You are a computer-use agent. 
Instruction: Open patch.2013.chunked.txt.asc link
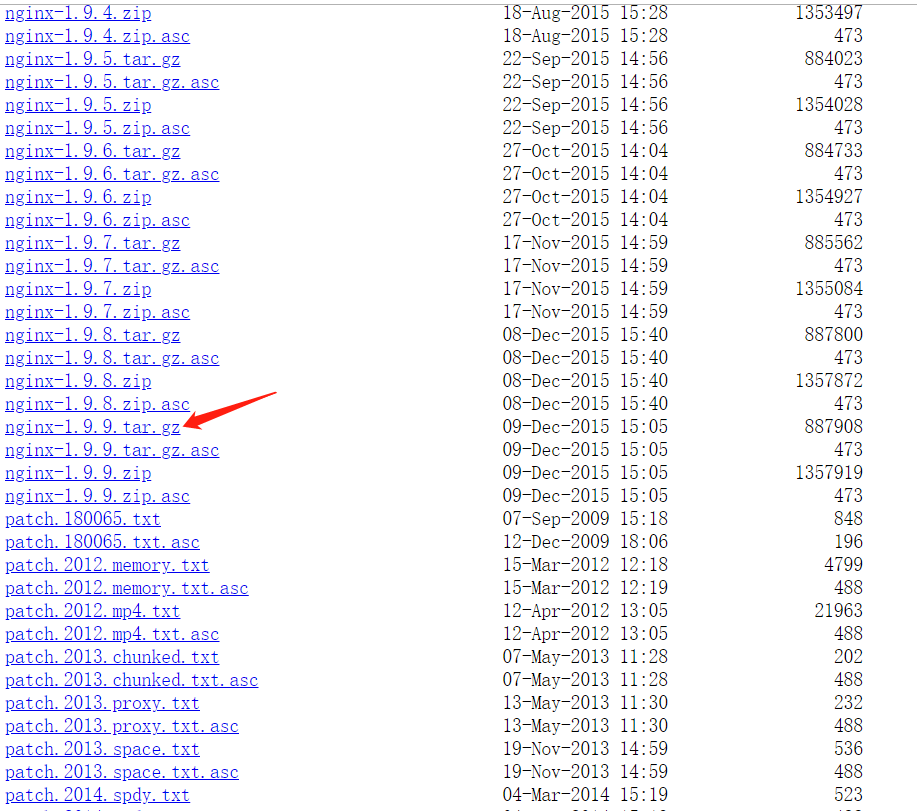click(132, 680)
